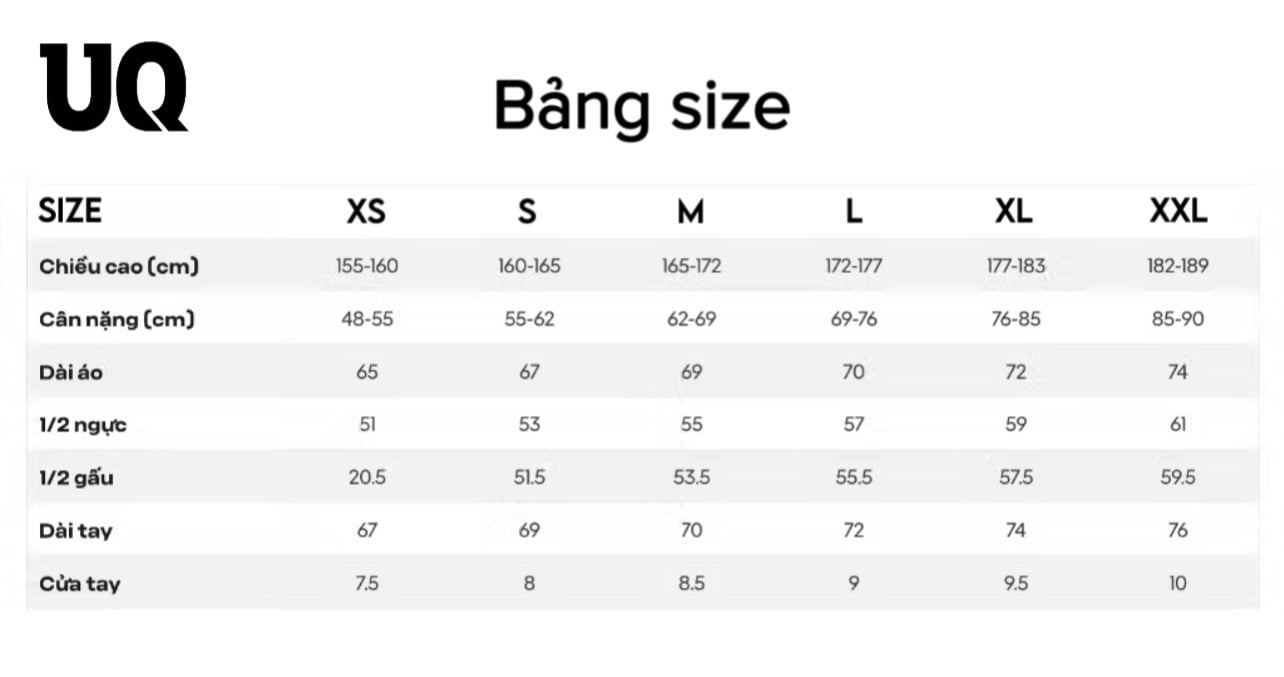Select the XXL size column header
Image resolution: width=1284 pixels, height=677 pixels.
coord(1178,212)
